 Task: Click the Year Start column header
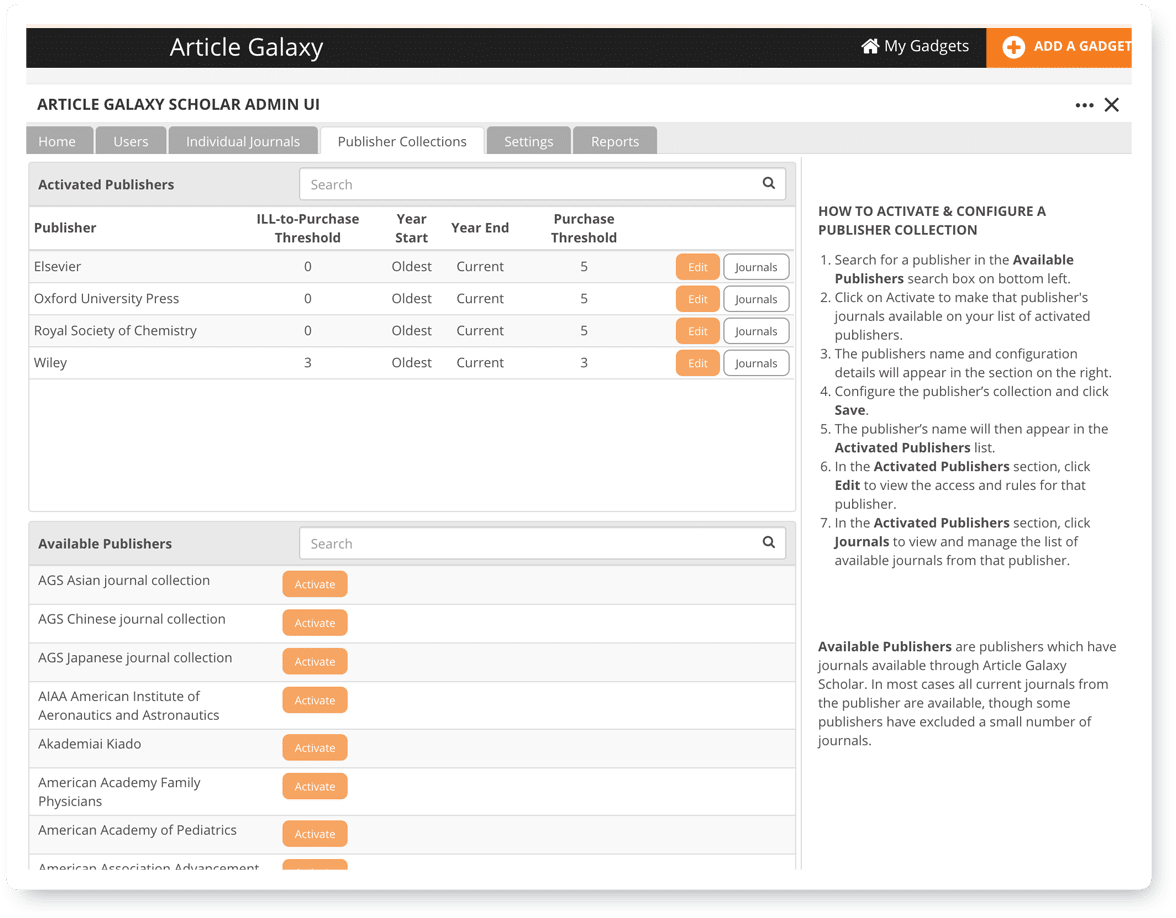coord(412,228)
